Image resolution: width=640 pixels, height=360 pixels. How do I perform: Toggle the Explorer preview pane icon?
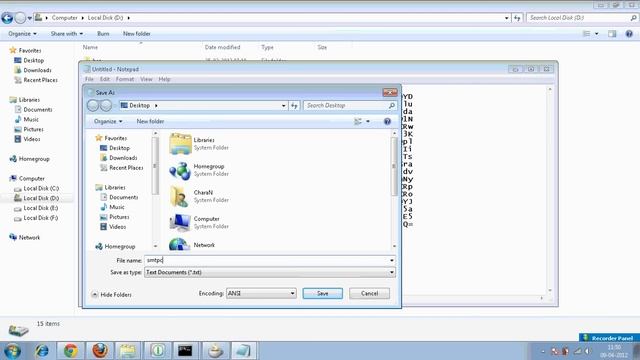pyautogui.click(x=612, y=34)
